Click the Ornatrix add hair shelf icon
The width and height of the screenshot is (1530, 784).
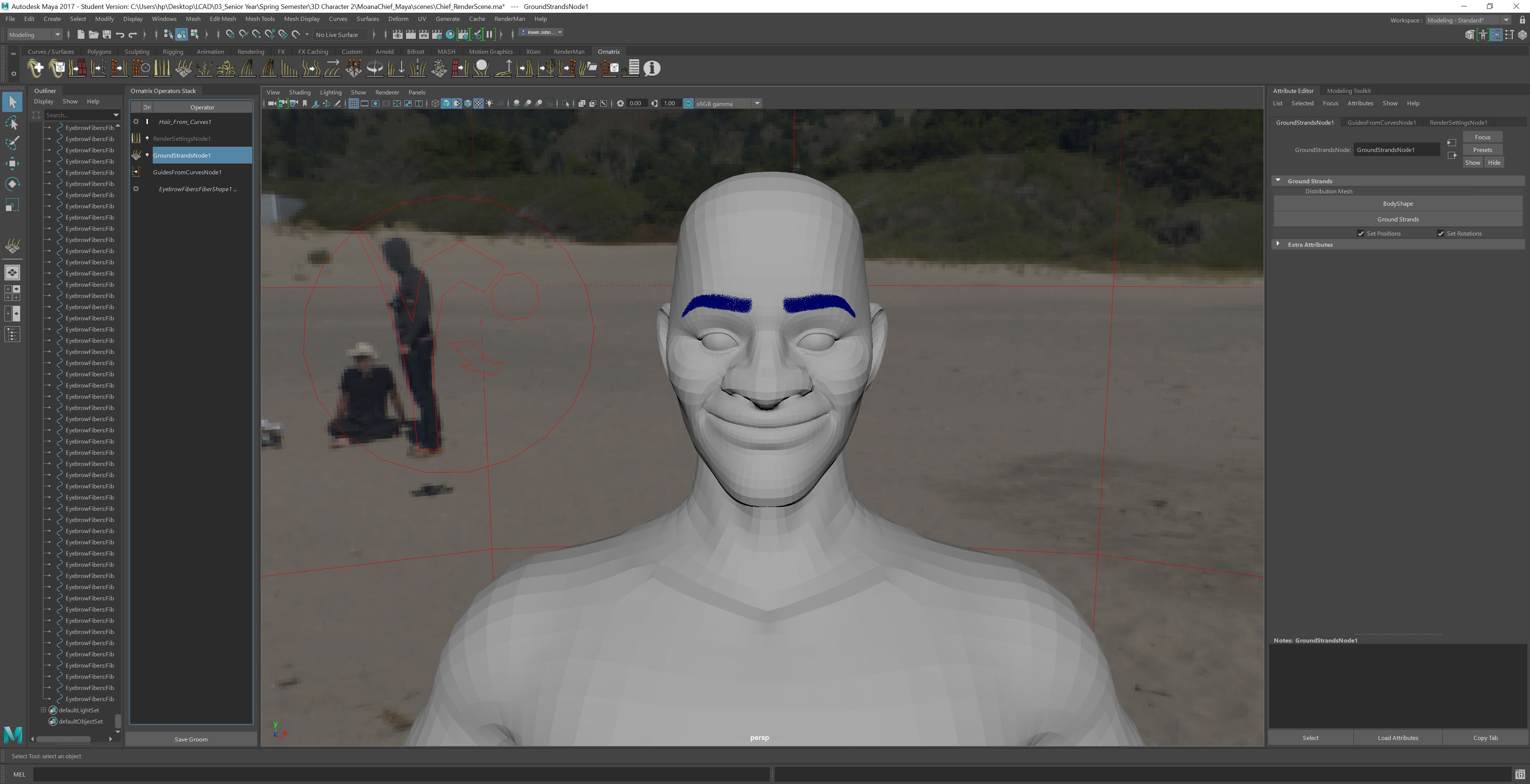click(x=35, y=68)
